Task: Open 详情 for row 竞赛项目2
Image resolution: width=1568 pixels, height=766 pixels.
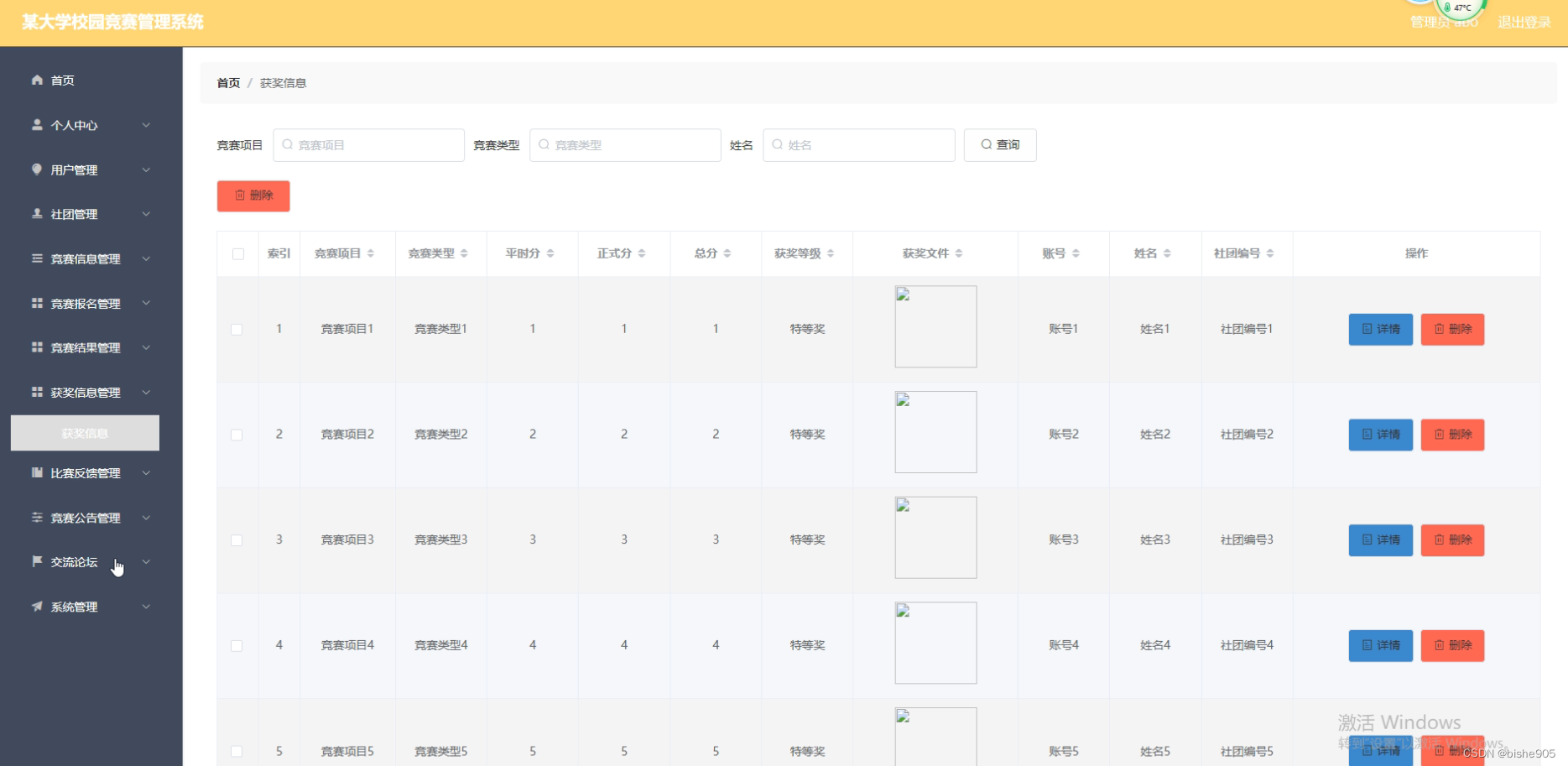Action: pyautogui.click(x=1380, y=435)
